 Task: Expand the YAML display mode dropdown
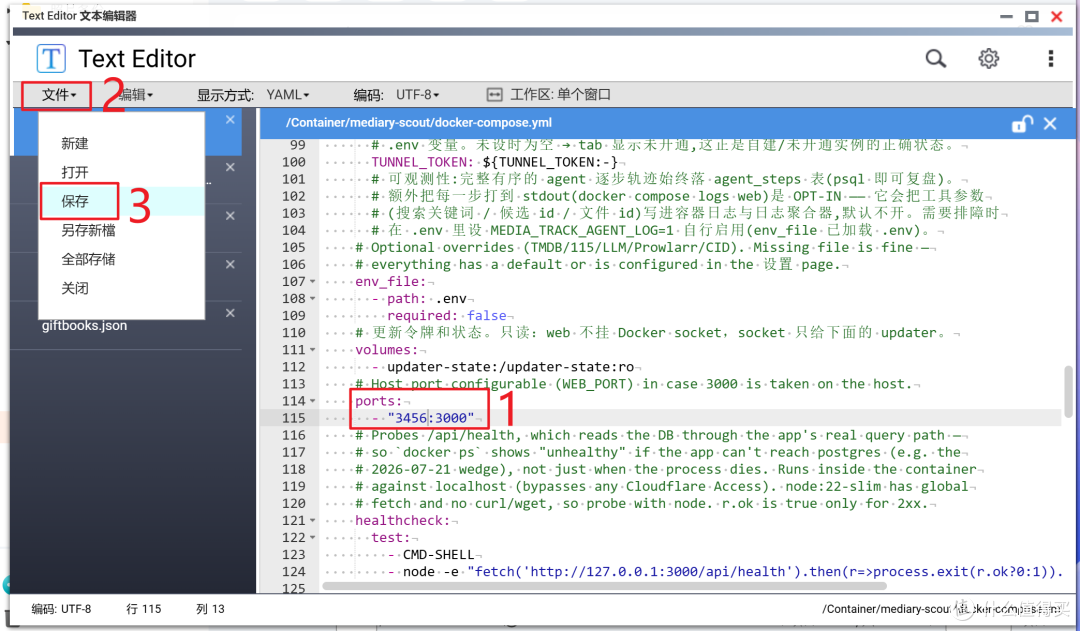[x=288, y=94]
